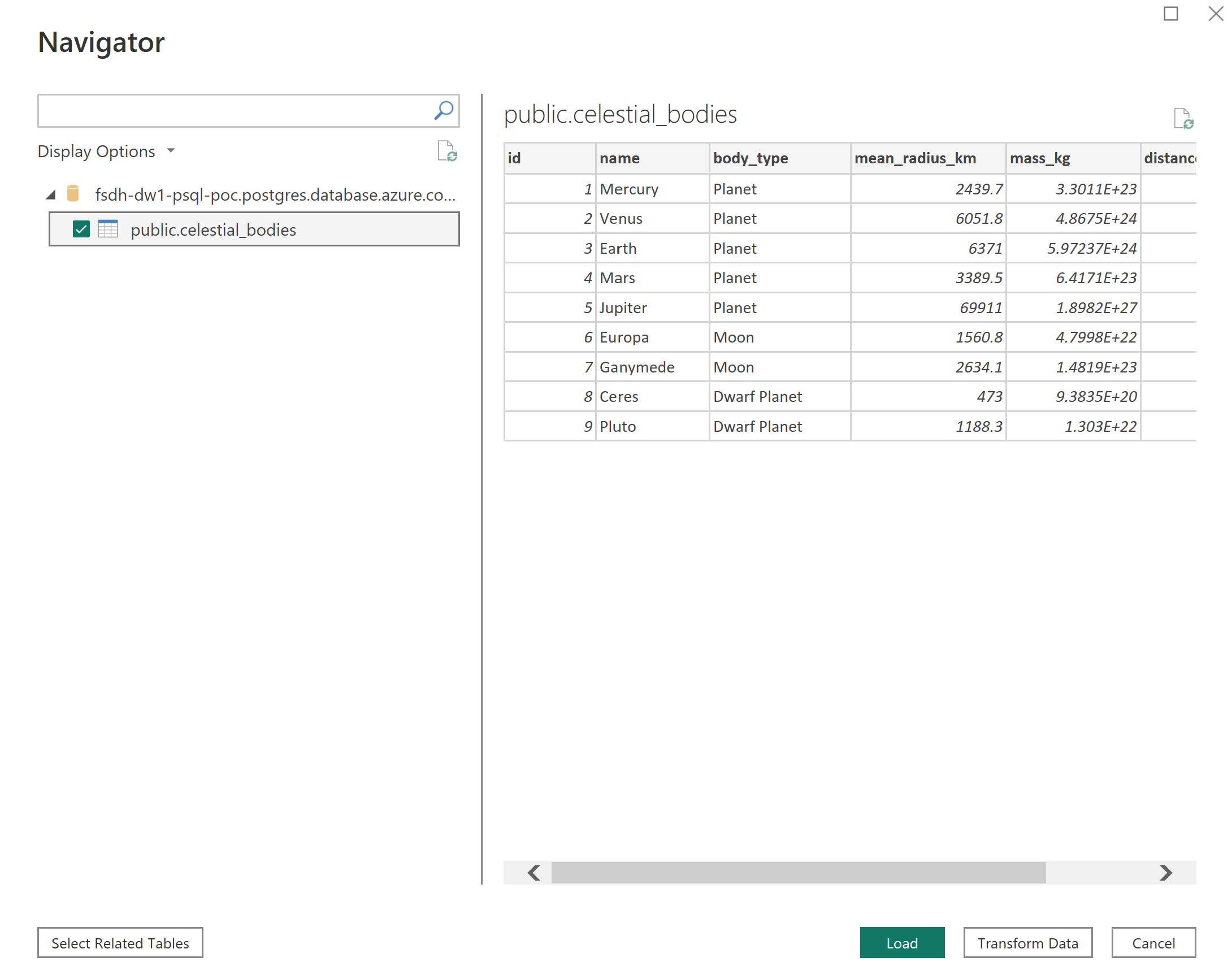
Task: Click the horizontal scrollbar thumb
Action: point(799,872)
